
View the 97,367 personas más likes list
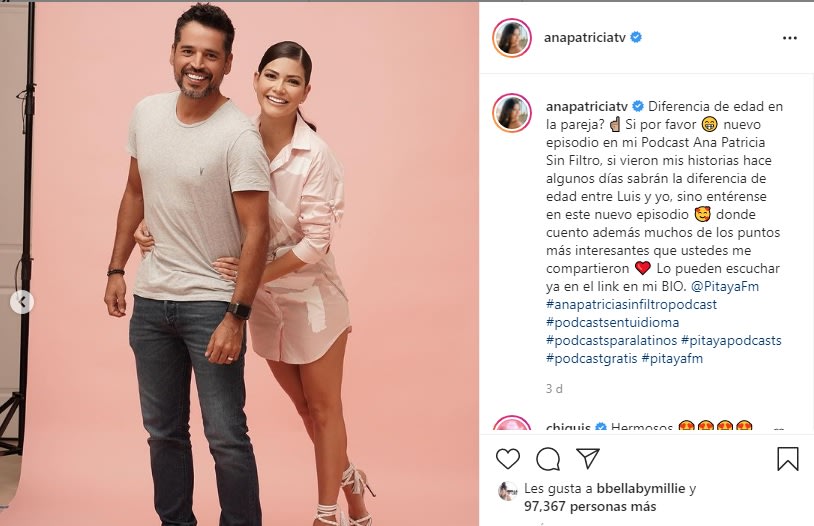point(590,506)
